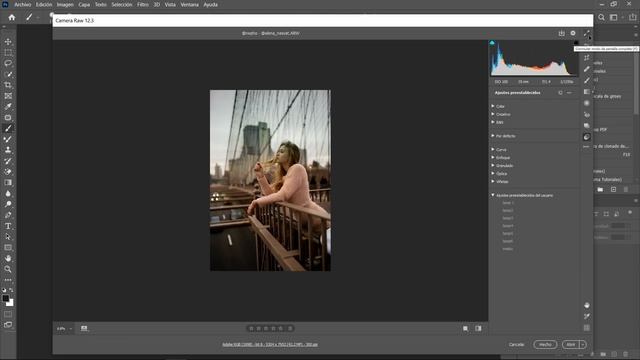Select Camera Raw Red Eye tool
640x360 pixels.
point(587,115)
